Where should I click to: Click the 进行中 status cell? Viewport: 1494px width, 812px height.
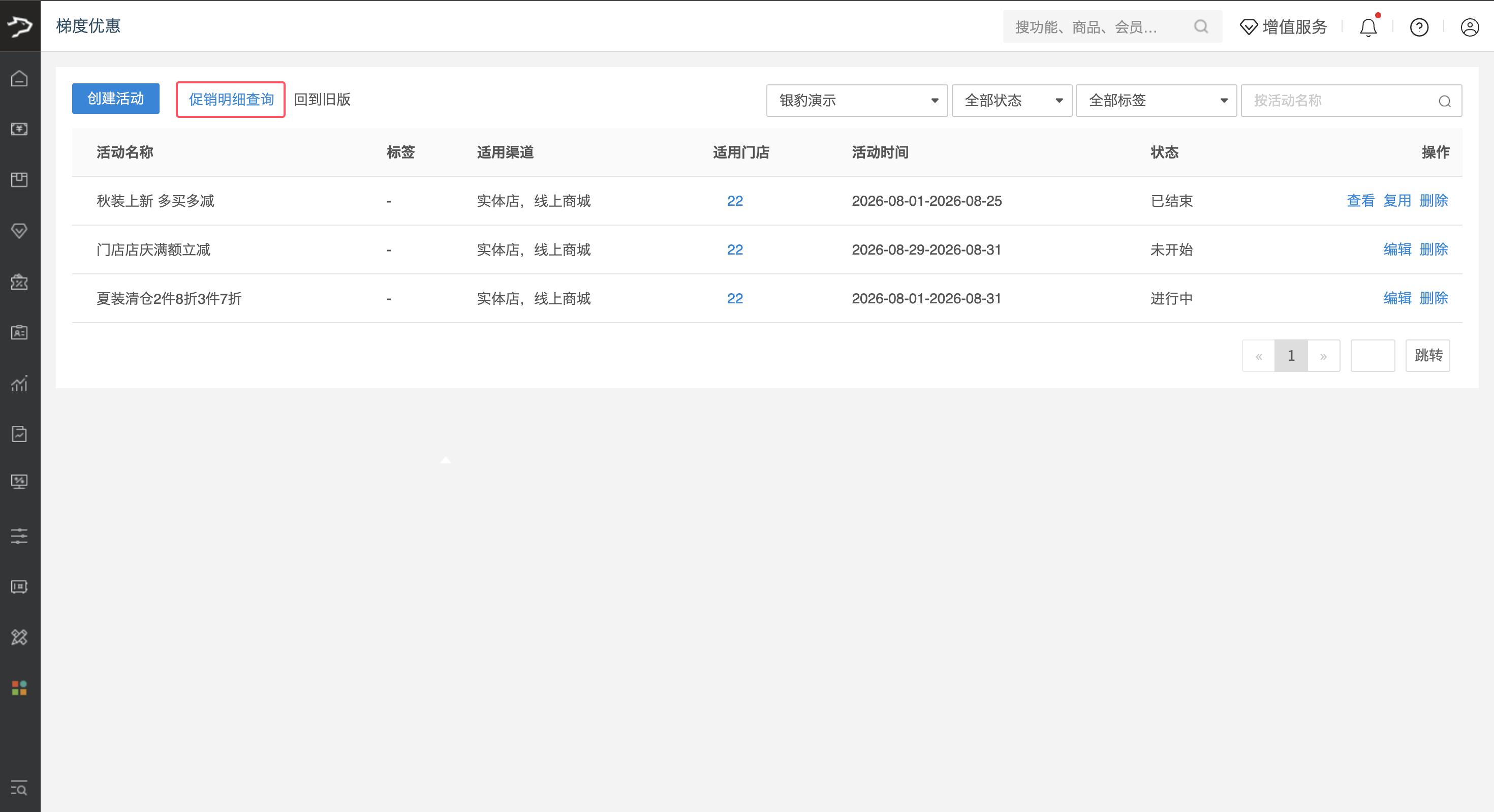[x=1171, y=298]
